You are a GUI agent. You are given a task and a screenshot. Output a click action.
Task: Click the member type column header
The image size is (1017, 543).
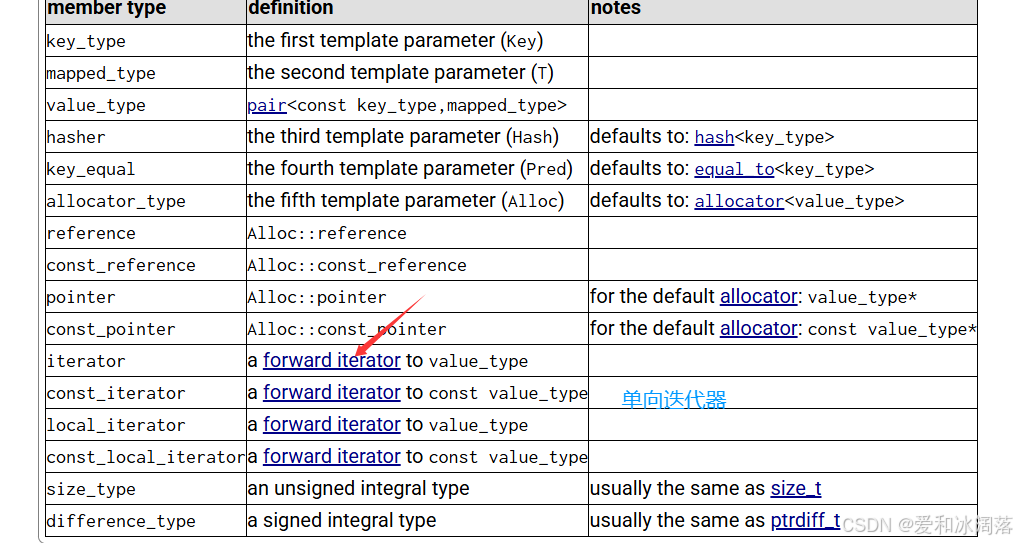tap(106, 8)
